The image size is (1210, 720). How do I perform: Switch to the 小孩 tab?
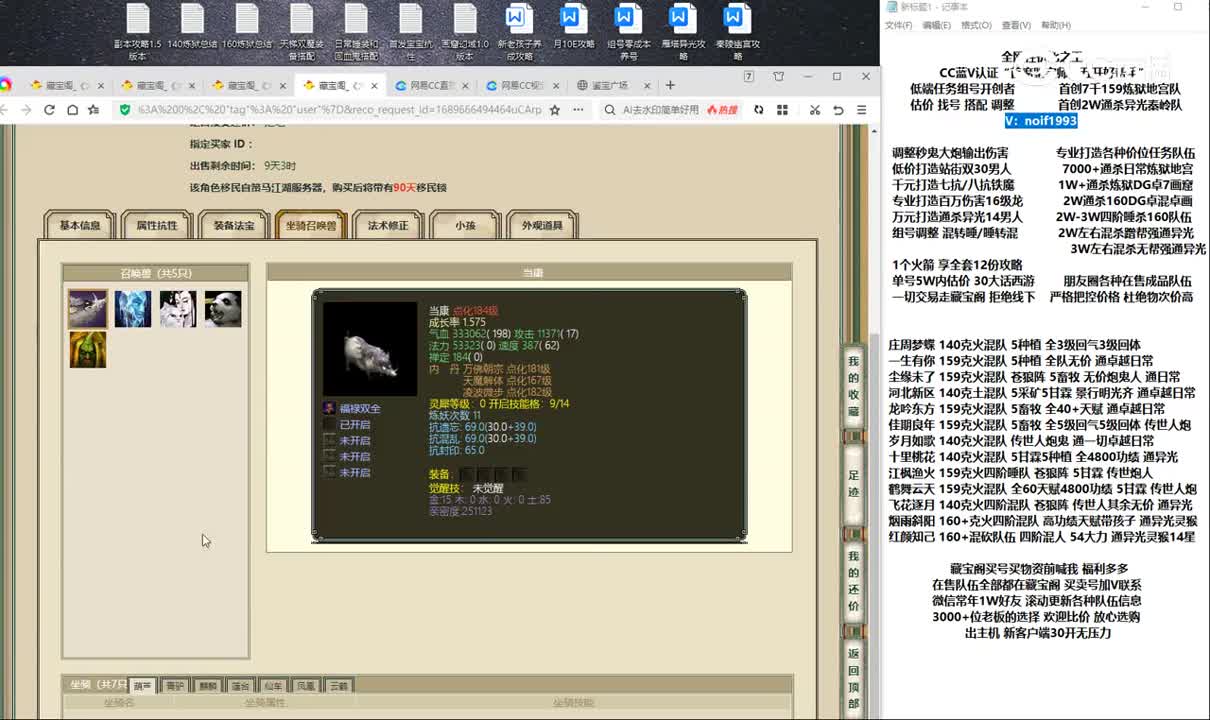(x=465, y=226)
